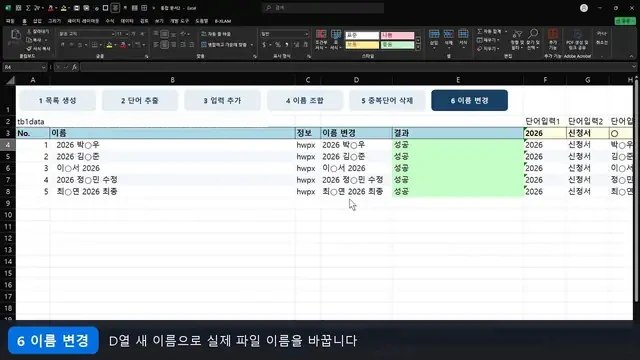Switch to the 페이지 레이아웃 tab
The height and width of the screenshot is (360, 640).
click(x=83, y=21)
